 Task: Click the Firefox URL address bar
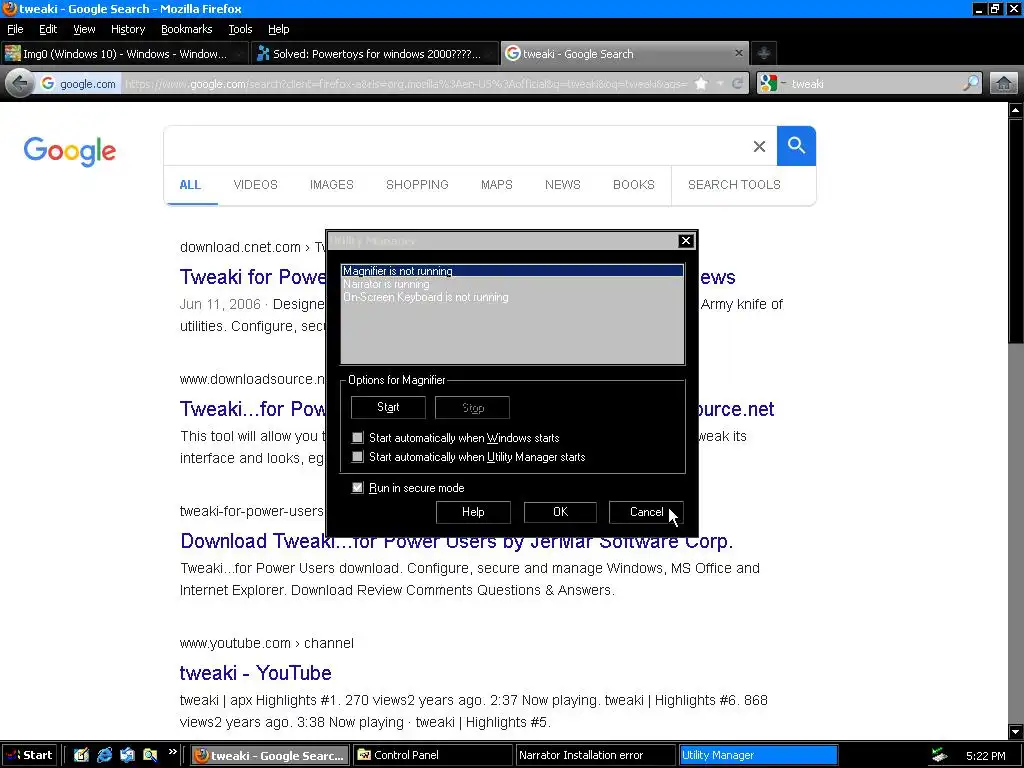[x=405, y=84]
